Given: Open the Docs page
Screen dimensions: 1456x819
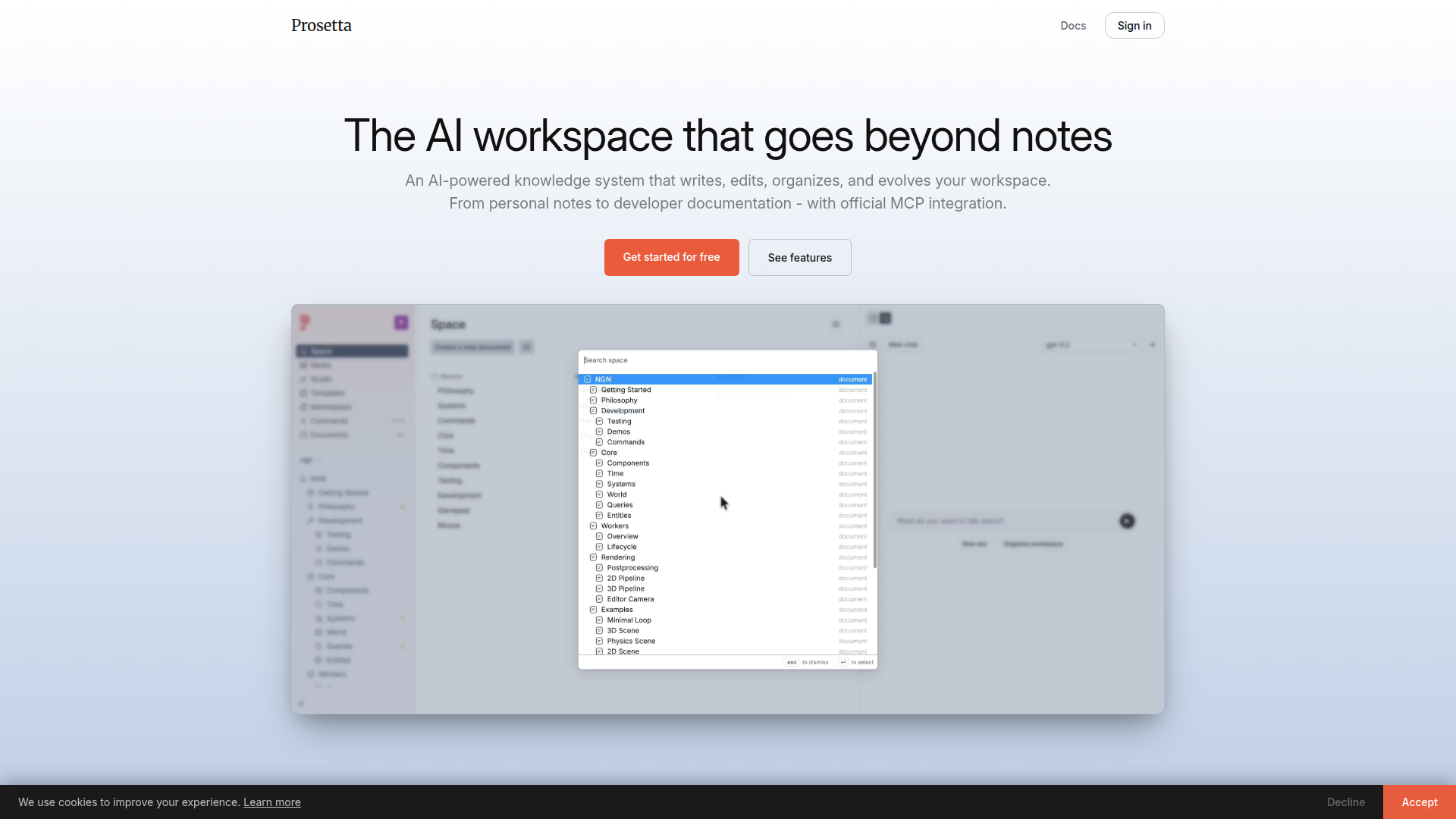Looking at the screenshot, I should (x=1072, y=26).
